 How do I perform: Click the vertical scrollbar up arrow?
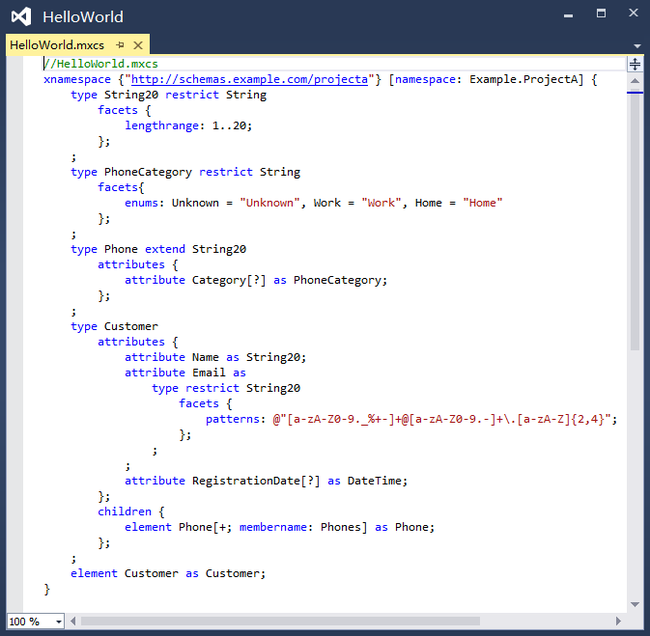(635, 81)
